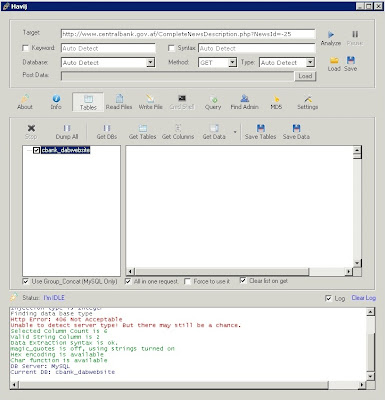The image size is (385, 400).
Task: Click the 'Selected Column Count is 6' log line
Action: (x=59, y=331)
